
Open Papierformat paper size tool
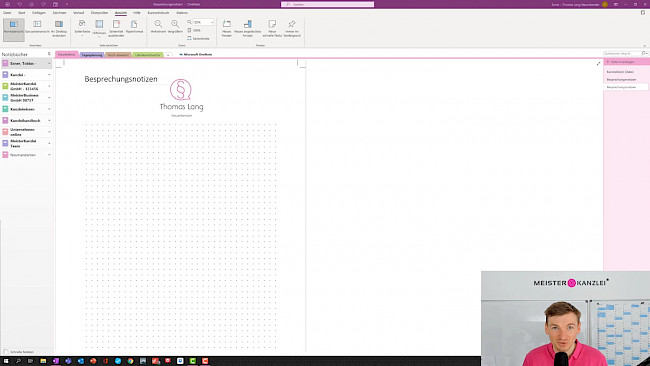(x=134, y=27)
